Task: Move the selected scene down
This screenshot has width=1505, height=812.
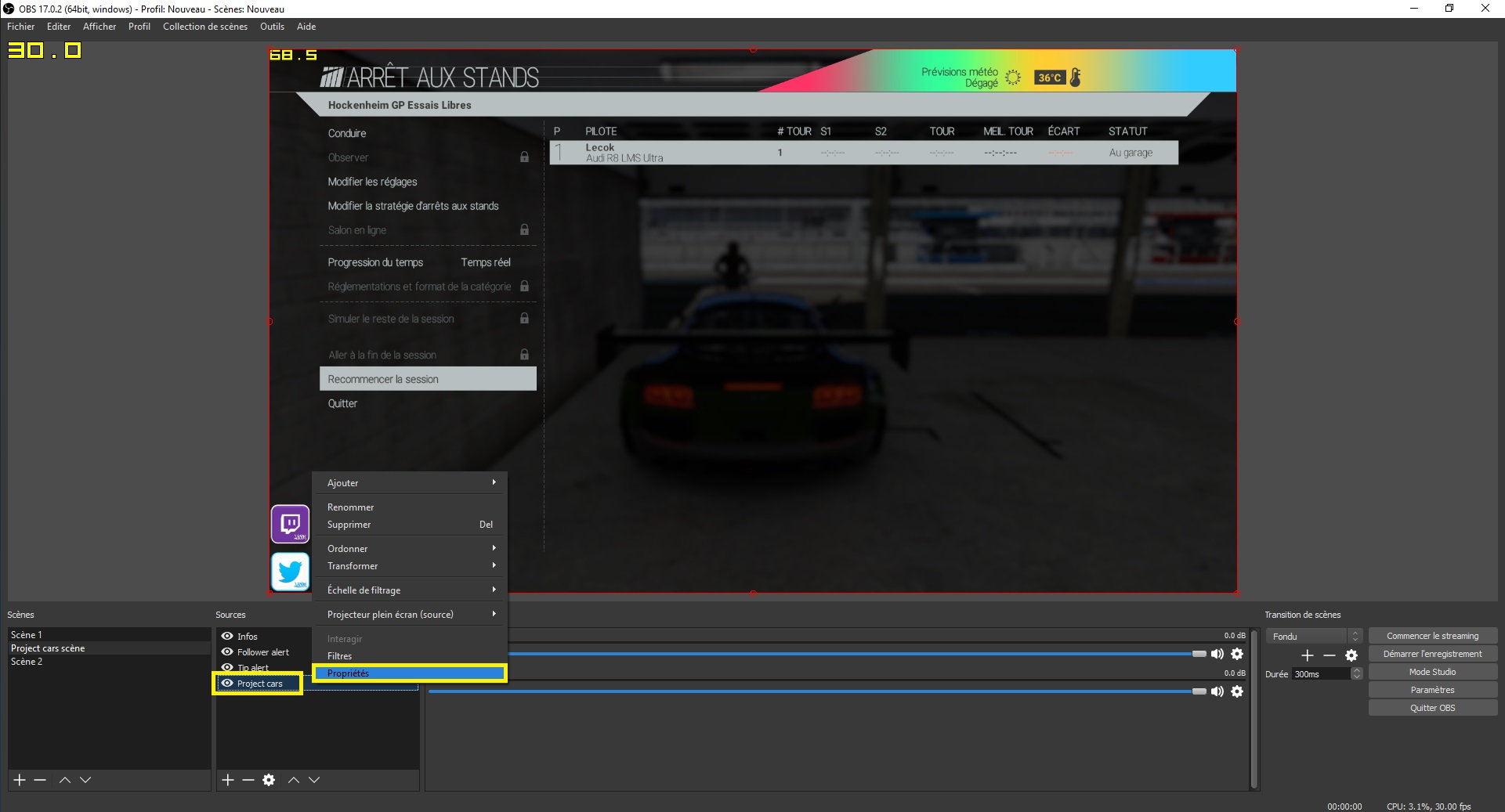Action: [85, 780]
